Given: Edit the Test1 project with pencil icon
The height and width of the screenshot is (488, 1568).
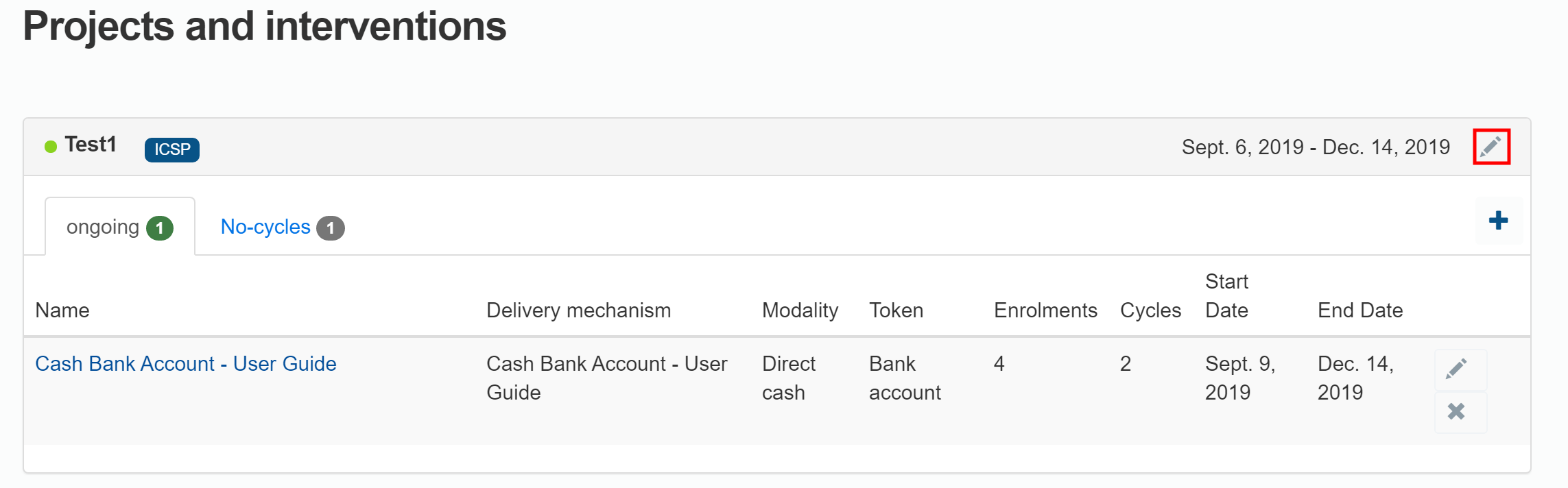Looking at the screenshot, I should point(1491,147).
